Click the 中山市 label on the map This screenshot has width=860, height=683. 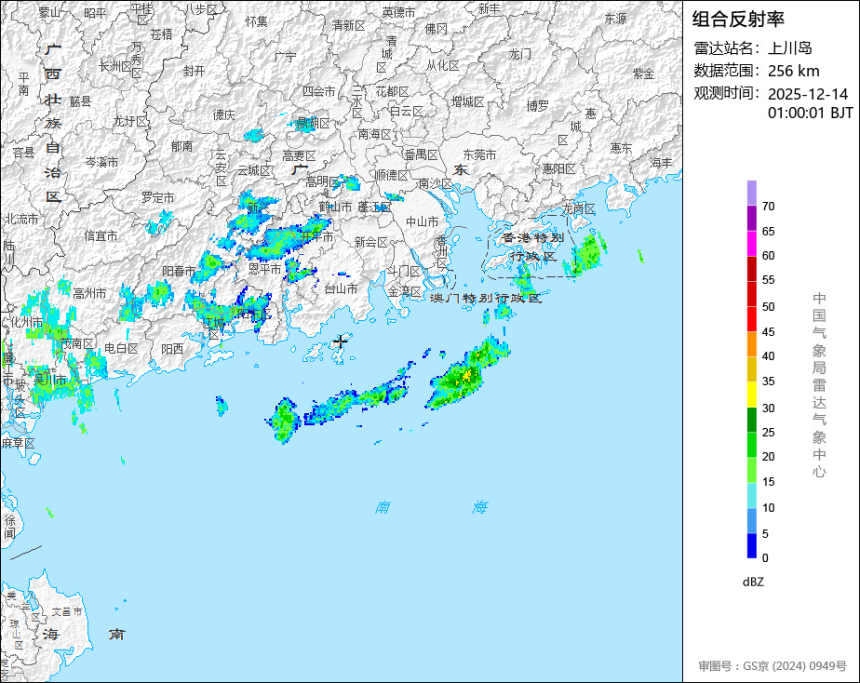pyautogui.click(x=422, y=222)
